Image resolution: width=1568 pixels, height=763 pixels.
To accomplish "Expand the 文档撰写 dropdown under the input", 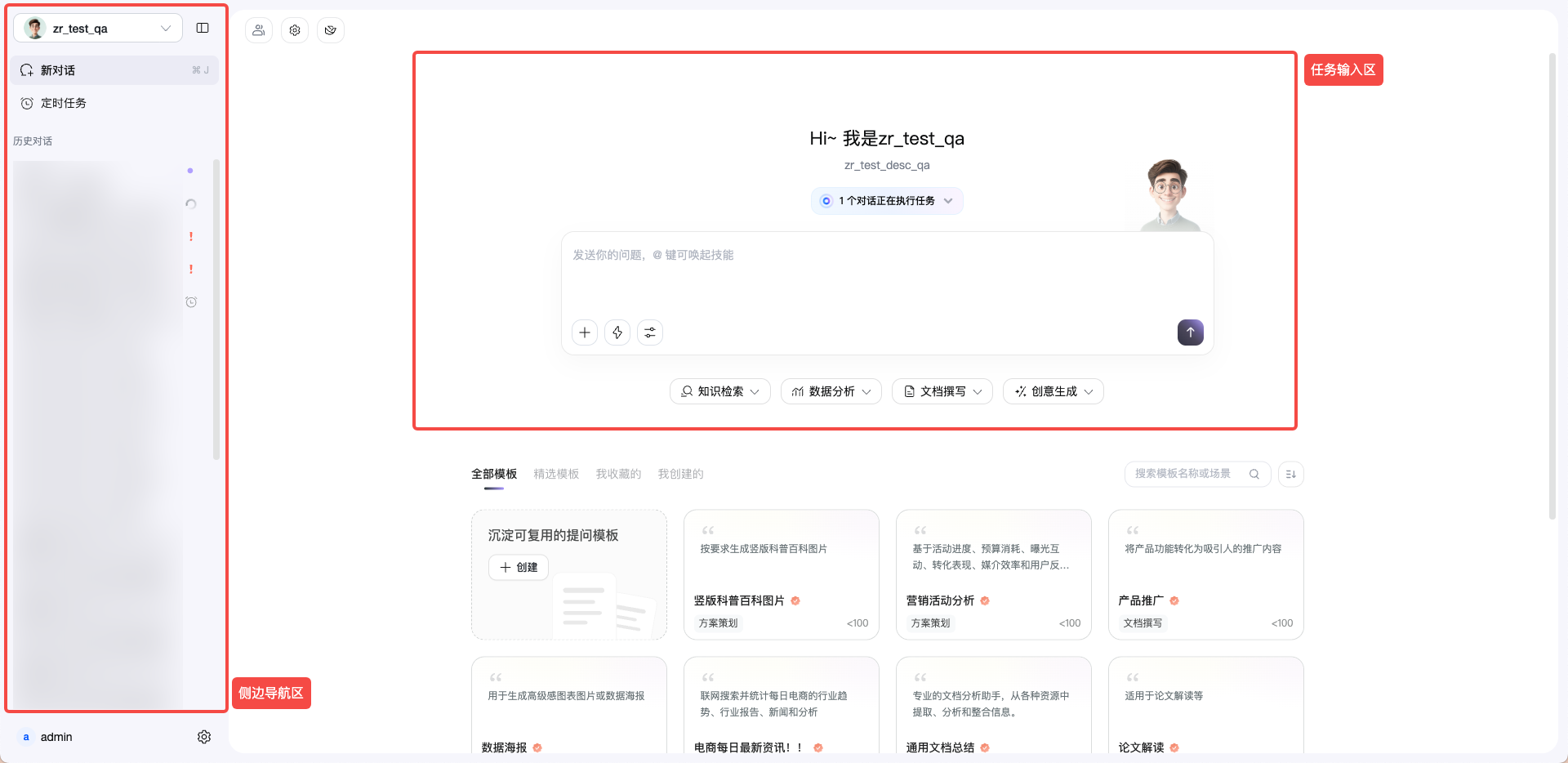I will (x=942, y=391).
